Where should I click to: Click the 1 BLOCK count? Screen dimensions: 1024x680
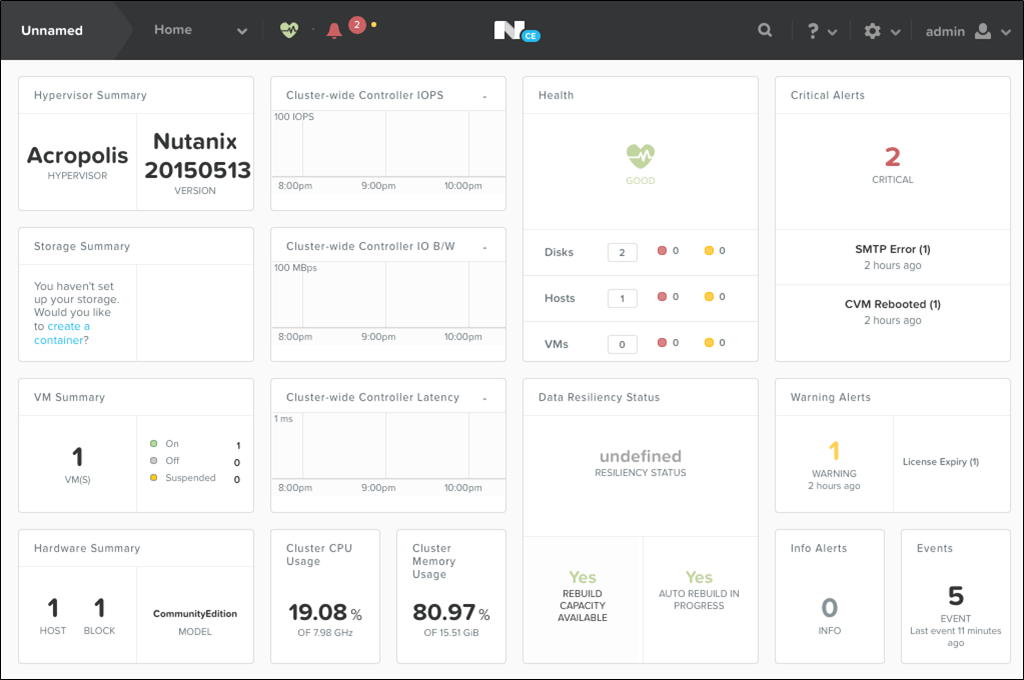point(99,608)
